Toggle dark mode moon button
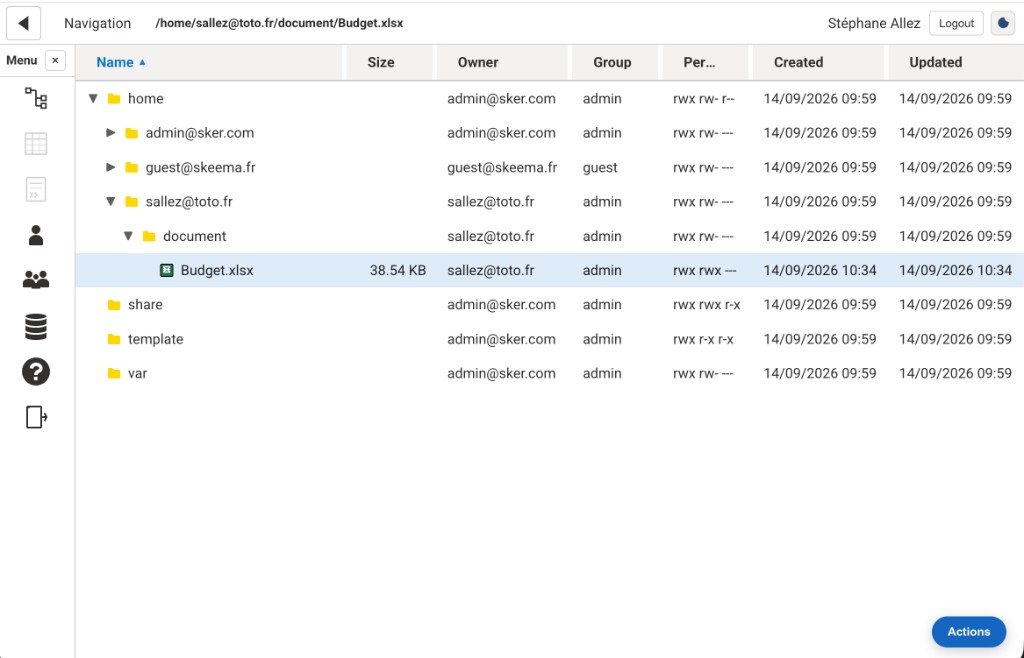The image size is (1024, 658). (1002, 24)
